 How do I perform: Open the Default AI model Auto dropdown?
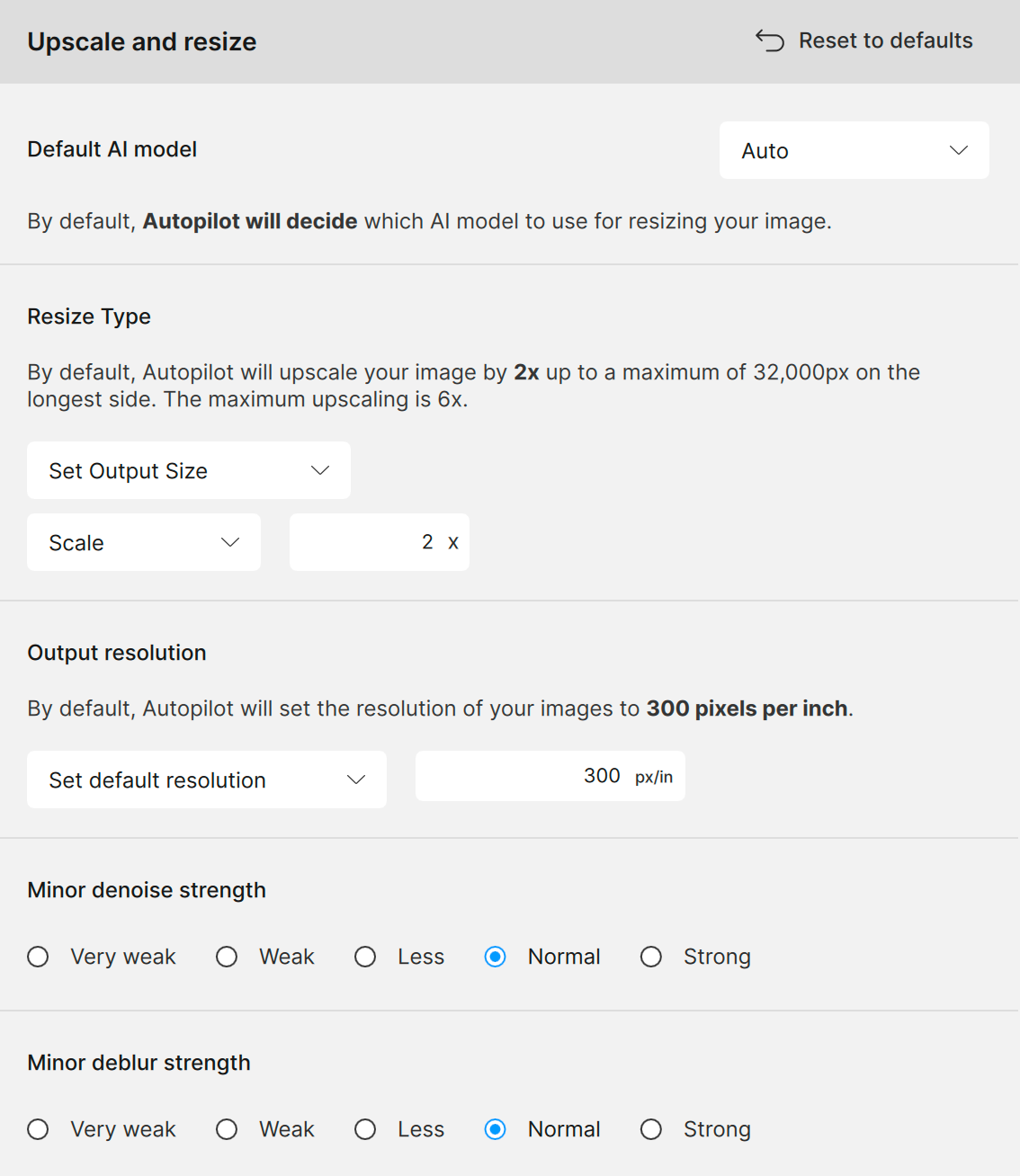pos(853,150)
